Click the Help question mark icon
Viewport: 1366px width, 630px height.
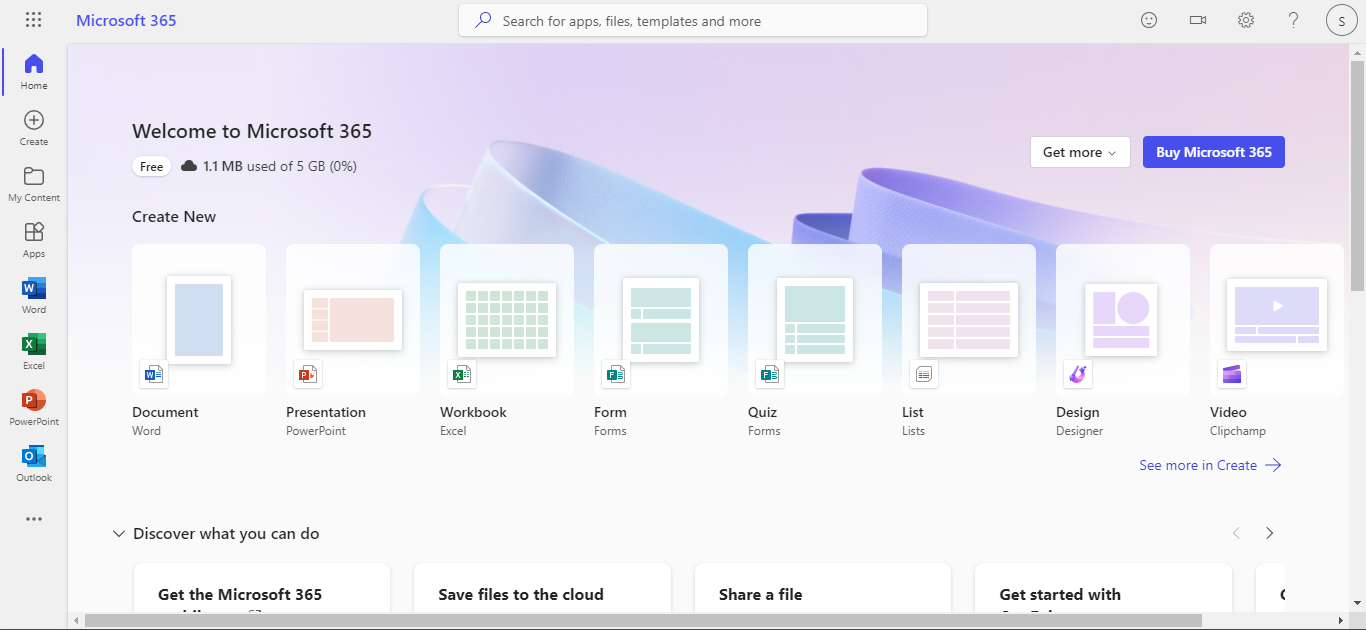point(1293,19)
